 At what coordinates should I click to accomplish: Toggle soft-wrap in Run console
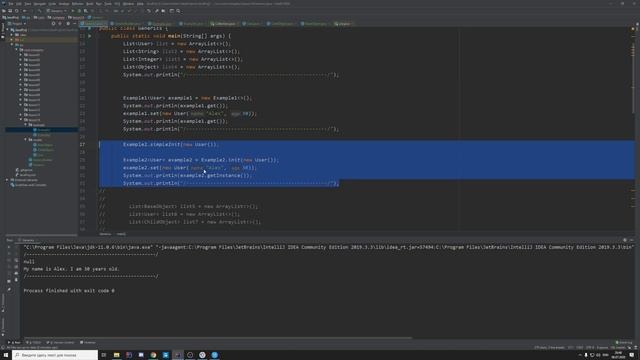16,260
